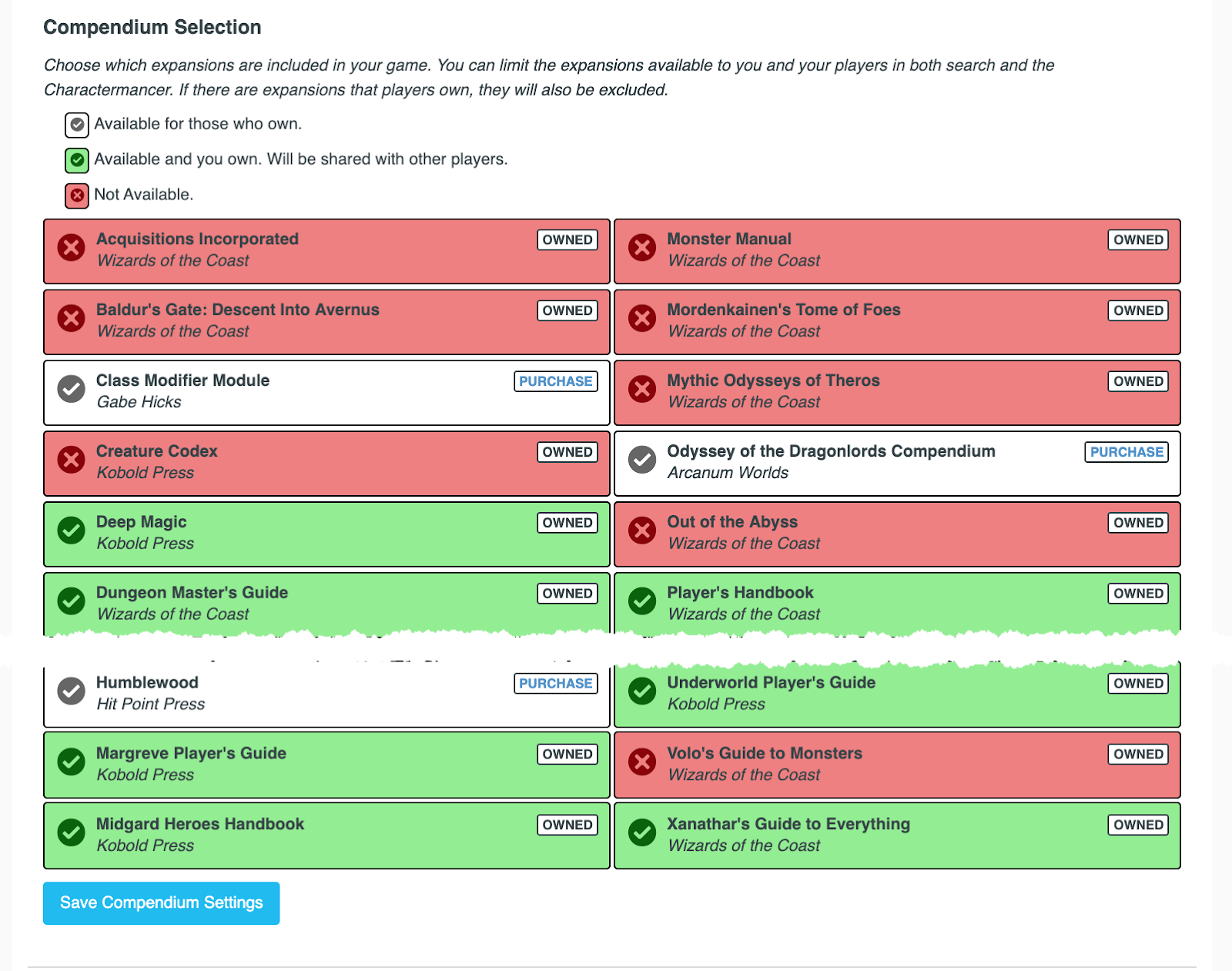Select the 'Dungeon Master's Guide' title text
1232x971 pixels.
click(x=192, y=593)
